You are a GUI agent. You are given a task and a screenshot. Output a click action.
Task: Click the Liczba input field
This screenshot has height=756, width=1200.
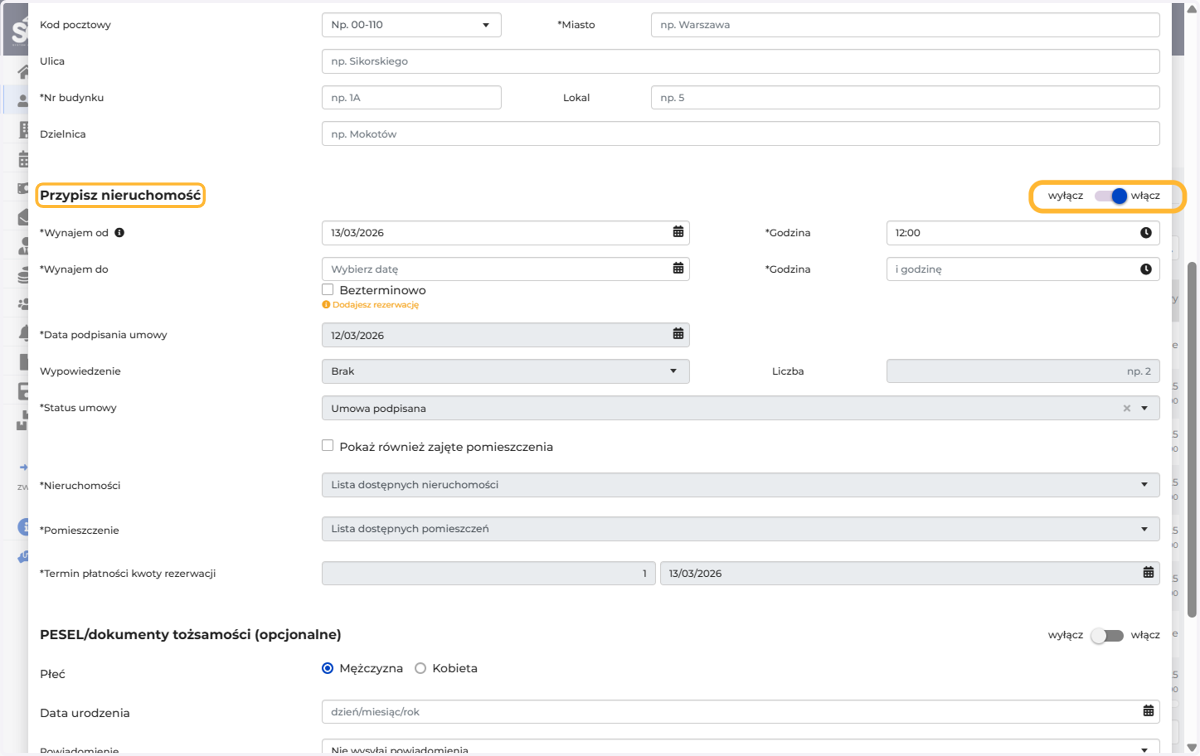tap(1023, 371)
